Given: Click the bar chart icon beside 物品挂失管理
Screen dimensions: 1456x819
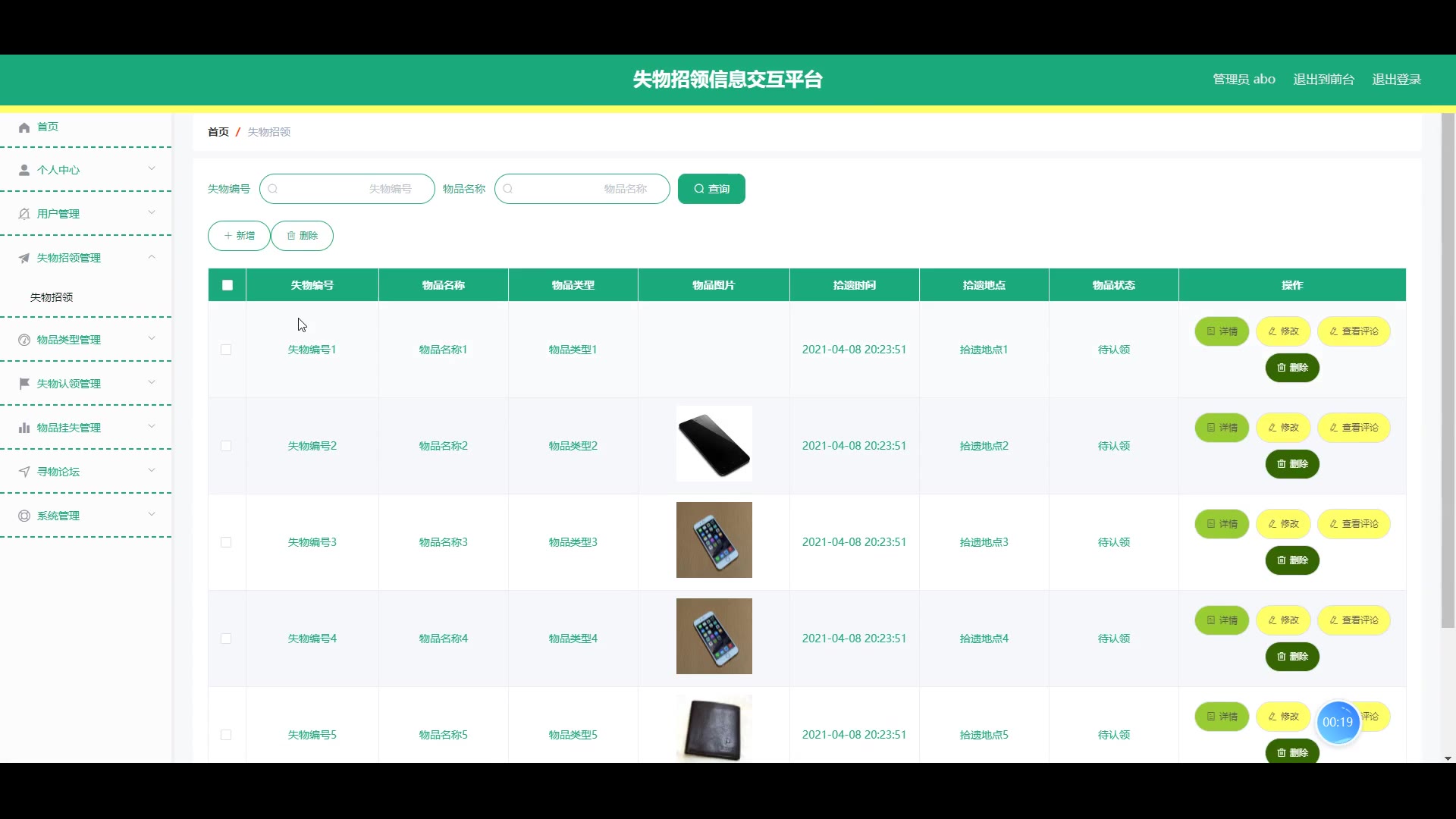Looking at the screenshot, I should point(24,428).
